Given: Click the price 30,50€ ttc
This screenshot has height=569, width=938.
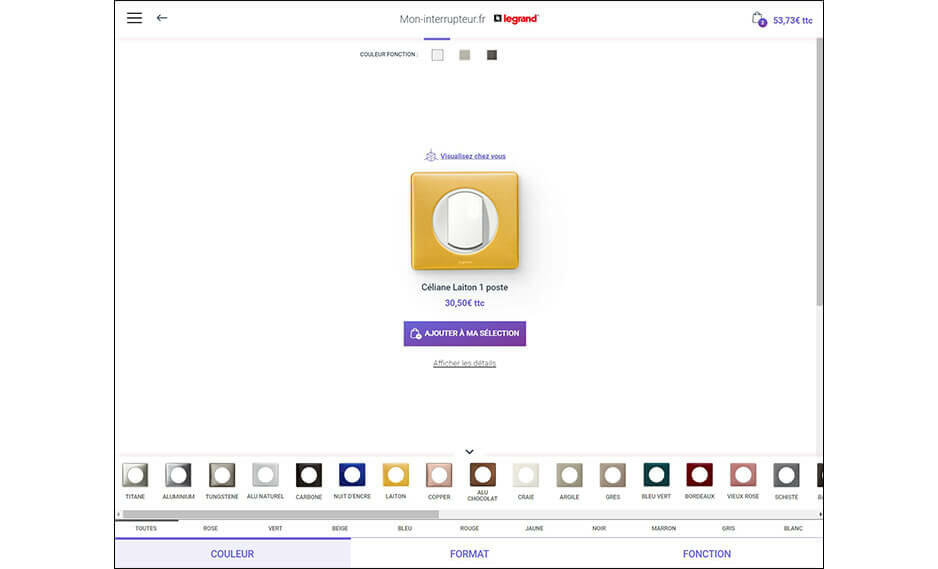Looking at the screenshot, I should pyautogui.click(x=464, y=303).
